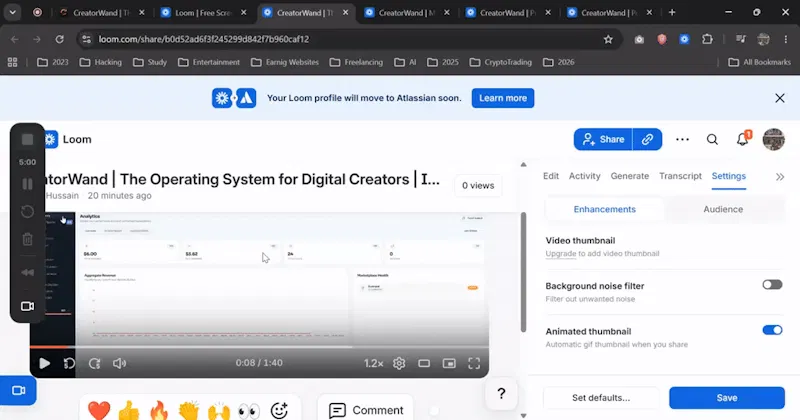This screenshot has height=420, width=800.
Task: Click the page vertical scrollbar
Action: (x=523, y=272)
